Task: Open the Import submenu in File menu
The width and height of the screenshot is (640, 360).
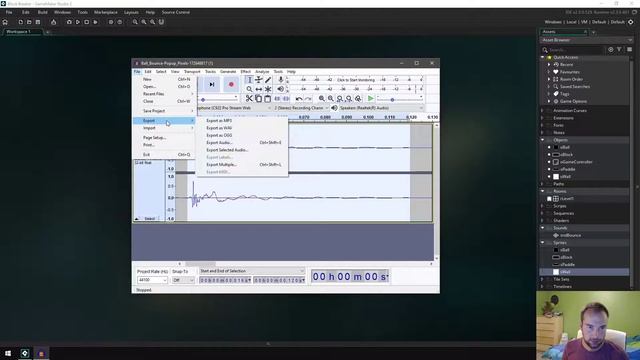Action: (x=164, y=128)
